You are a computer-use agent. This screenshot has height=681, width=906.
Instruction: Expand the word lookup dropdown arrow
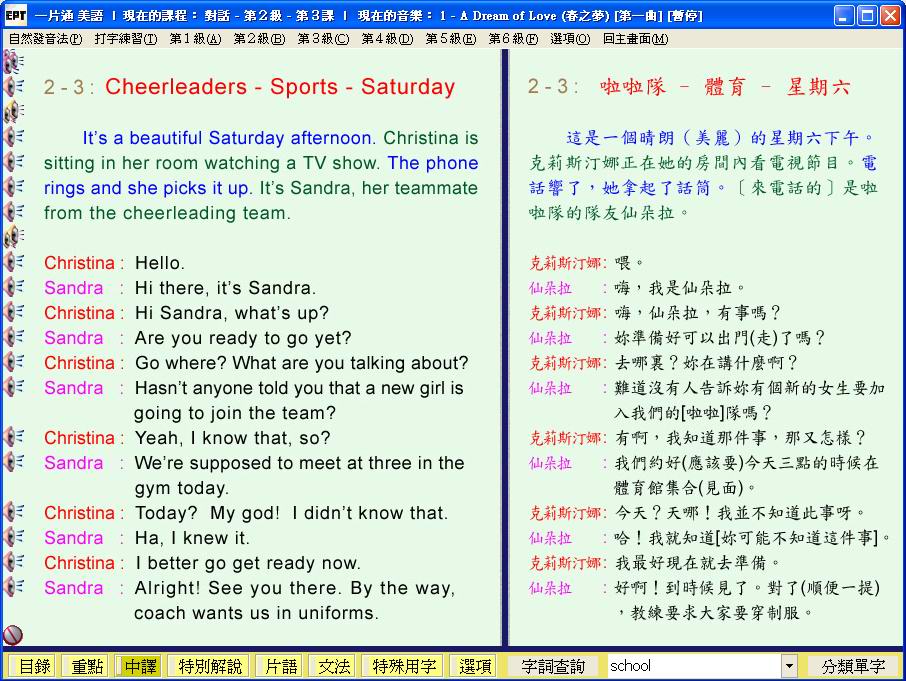[x=789, y=666]
